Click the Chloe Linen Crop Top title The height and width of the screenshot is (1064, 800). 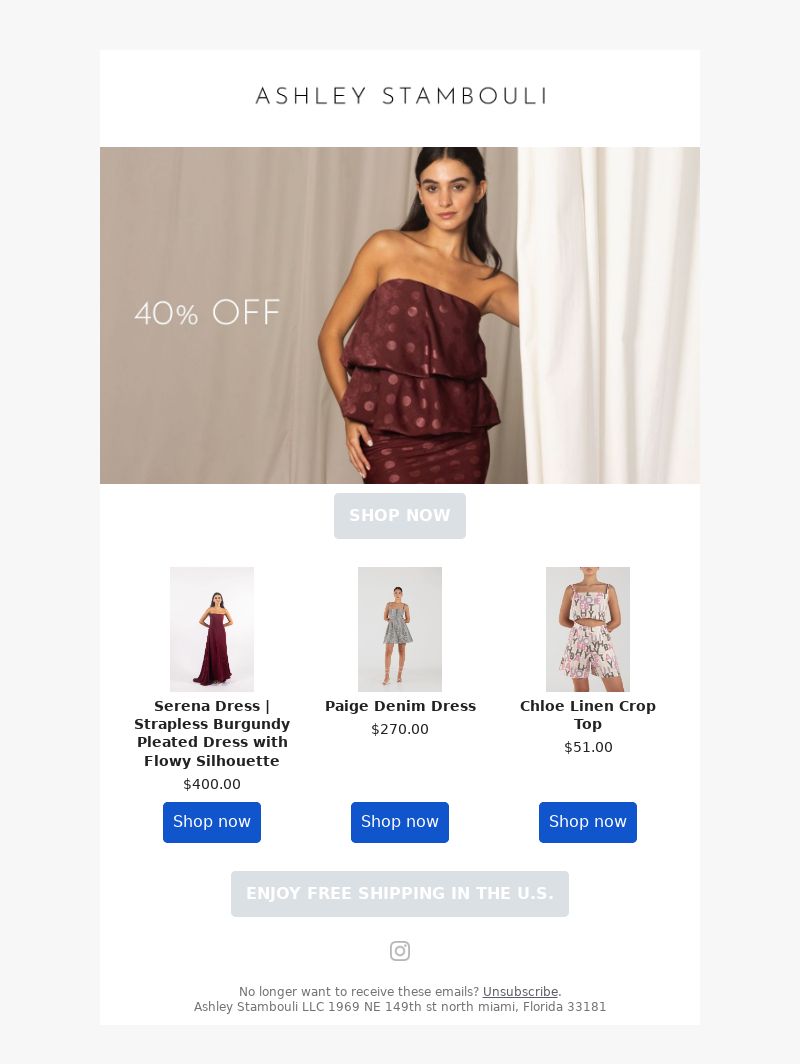[x=588, y=715]
